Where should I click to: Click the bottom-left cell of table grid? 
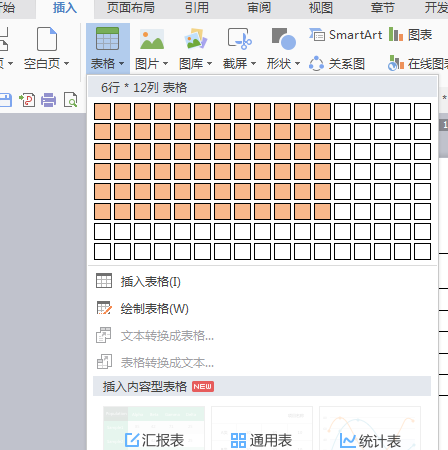102,251
